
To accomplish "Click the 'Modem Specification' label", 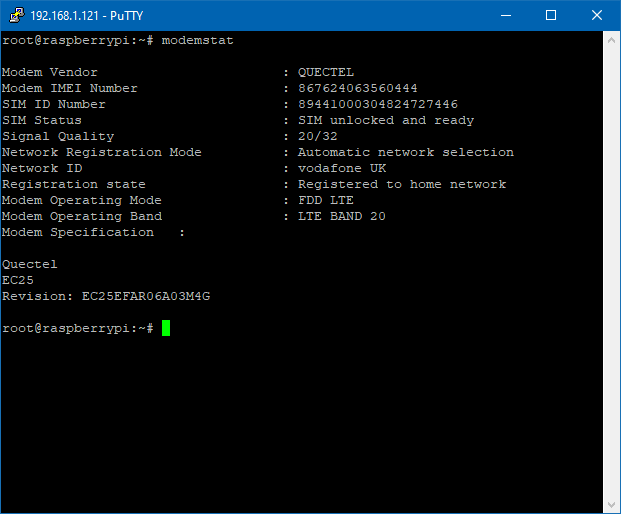I will (78, 232).
